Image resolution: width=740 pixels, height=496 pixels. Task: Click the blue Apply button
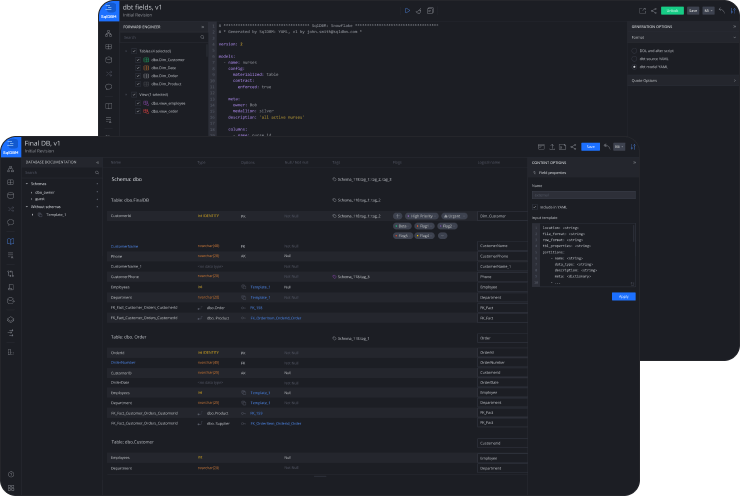point(623,296)
